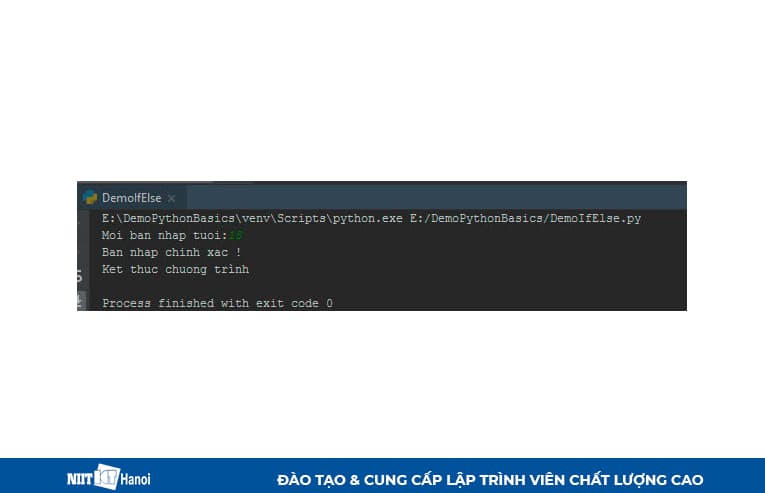The width and height of the screenshot is (765, 493).
Task: Toggle the soft-wrap icon in console gutter
Action: [80, 276]
